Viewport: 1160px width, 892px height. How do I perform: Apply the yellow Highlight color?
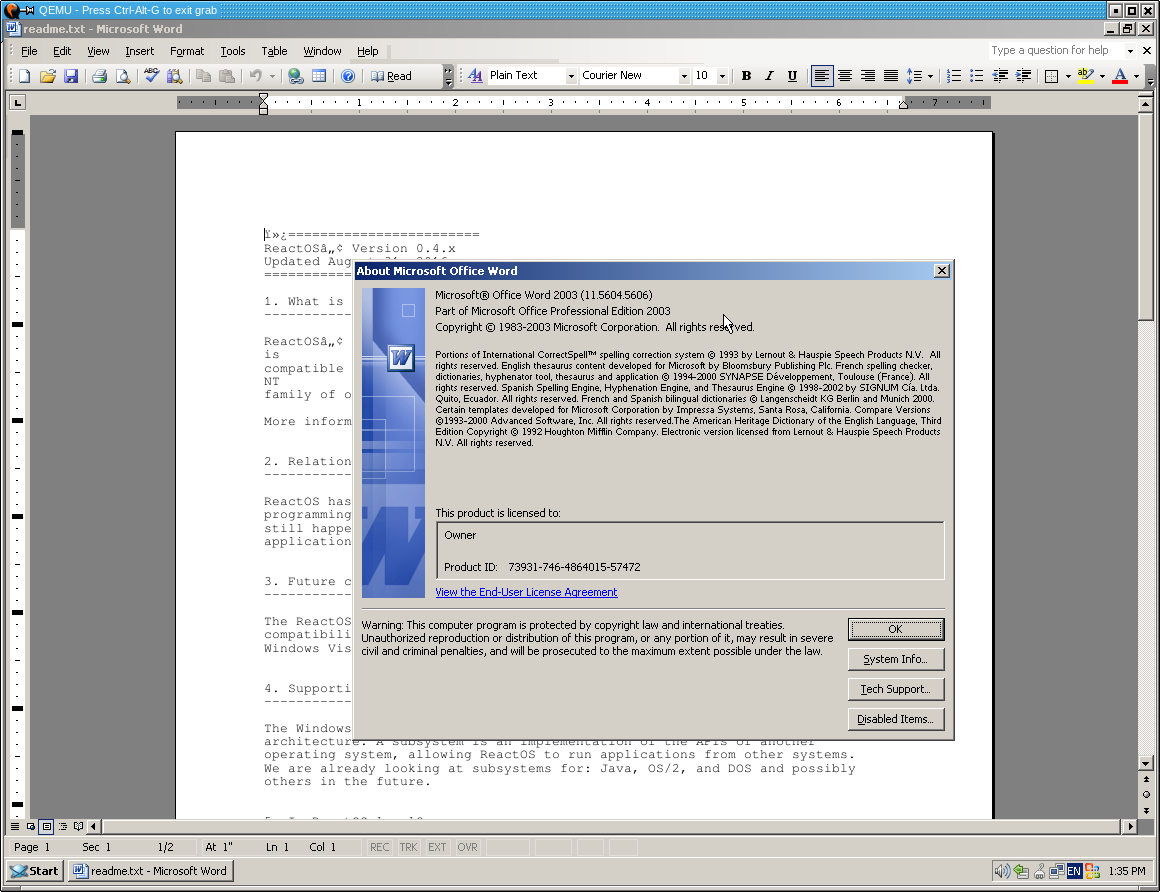pos(1086,76)
